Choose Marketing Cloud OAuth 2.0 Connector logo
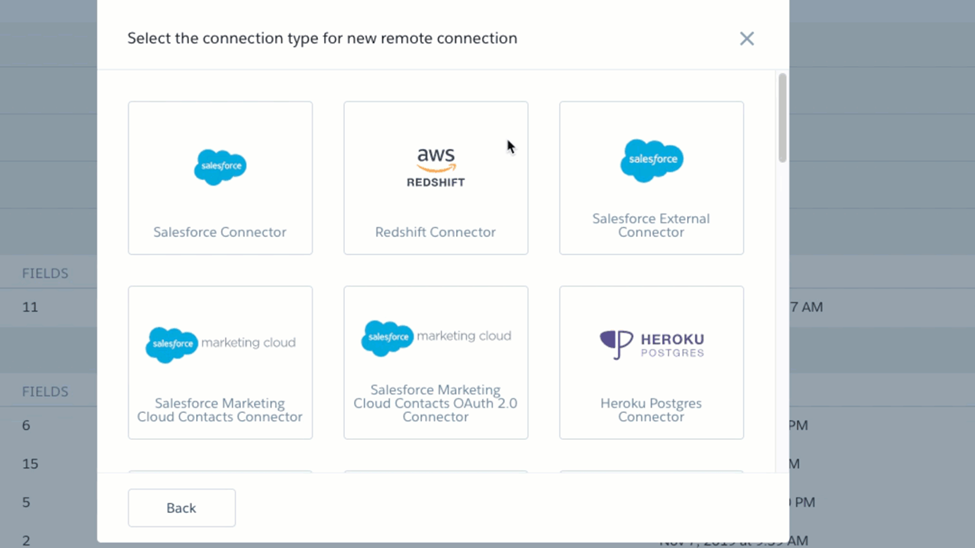This screenshot has height=548, width=975. point(437,337)
